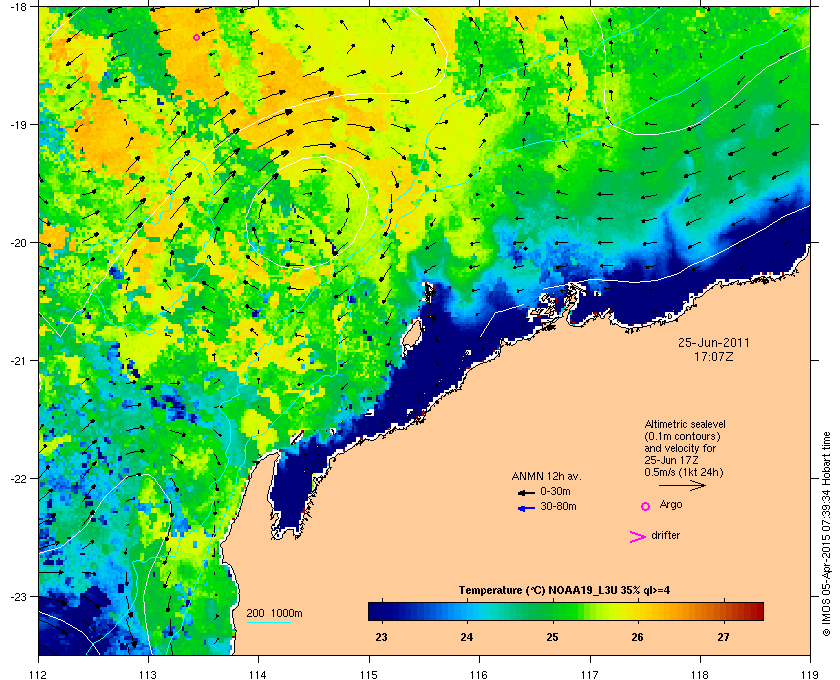The width and height of the screenshot is (840, 680).
Task: Click the latitude axis label -20
Action: coord(18,242)
